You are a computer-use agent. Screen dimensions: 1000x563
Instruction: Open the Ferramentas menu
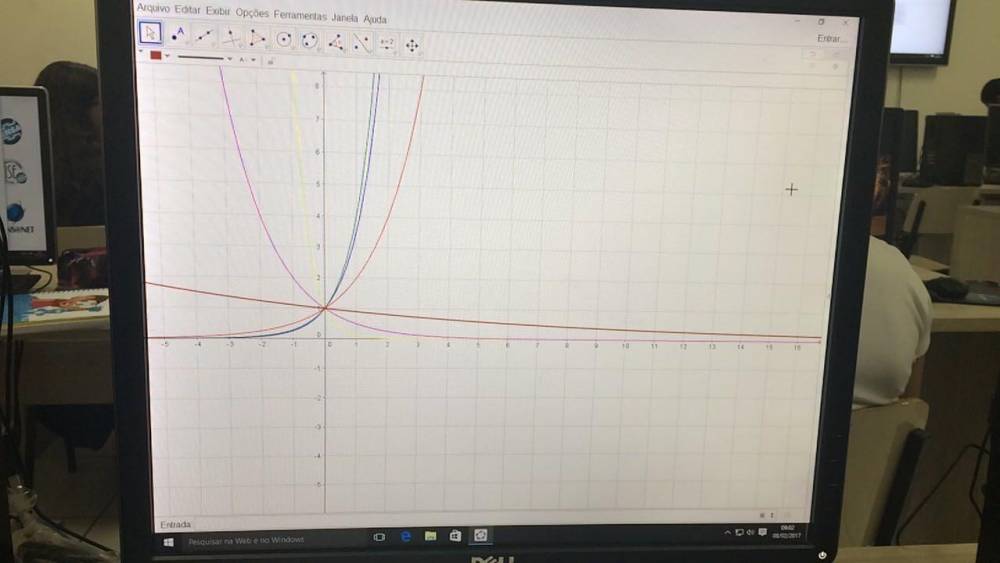point(300,16)
